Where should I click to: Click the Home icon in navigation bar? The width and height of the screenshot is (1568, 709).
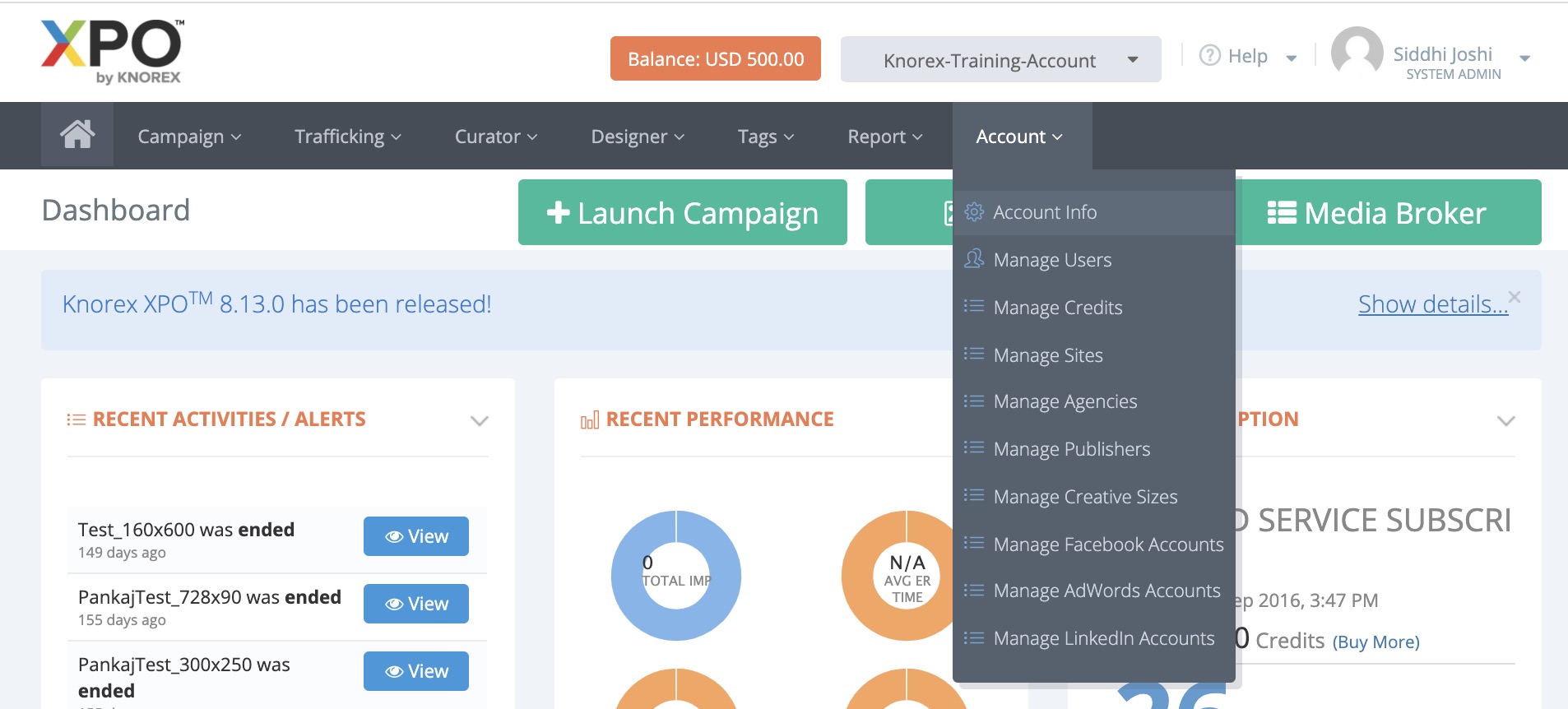tap(77, 135)
